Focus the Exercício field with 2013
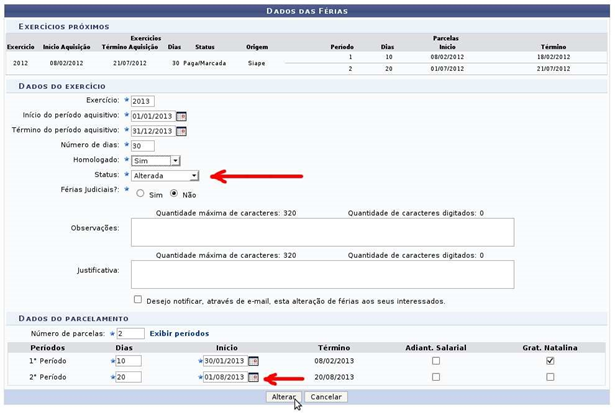Image resolution: width=615 pixels, height=413 pixels. coord(143,101)
